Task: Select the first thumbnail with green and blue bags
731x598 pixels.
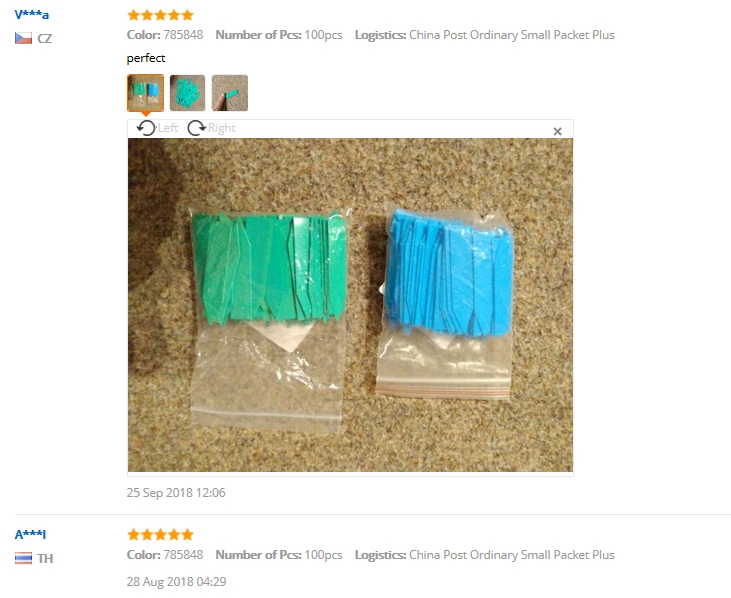Action: tap(145, 93)
